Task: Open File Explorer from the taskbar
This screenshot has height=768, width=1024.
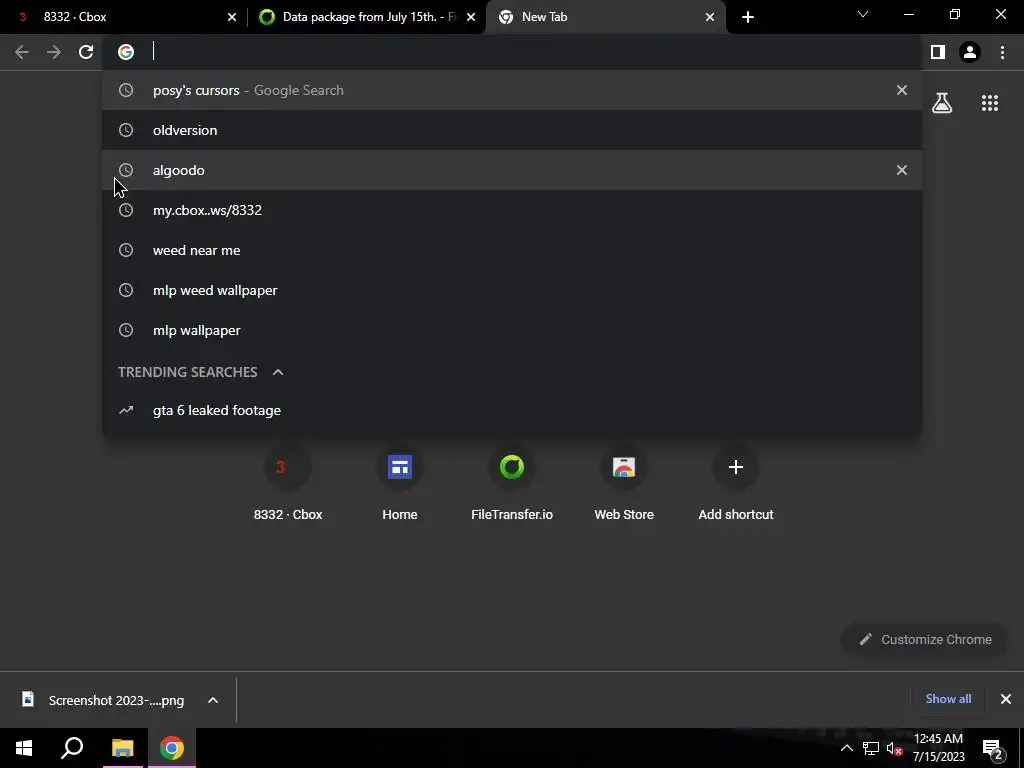Action: coord(122,748)
